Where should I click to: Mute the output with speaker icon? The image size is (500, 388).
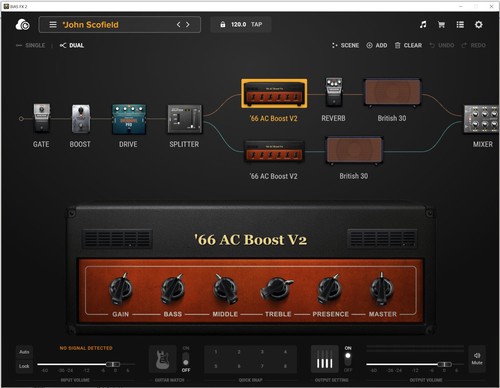[477, 359]
